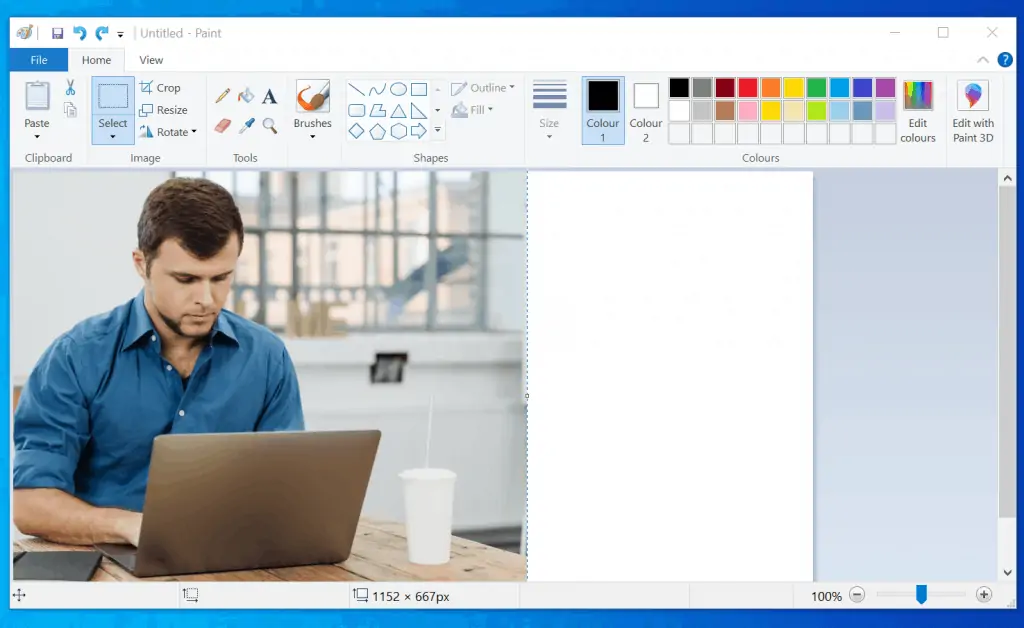Click Edit with Paint 3D

972,110
